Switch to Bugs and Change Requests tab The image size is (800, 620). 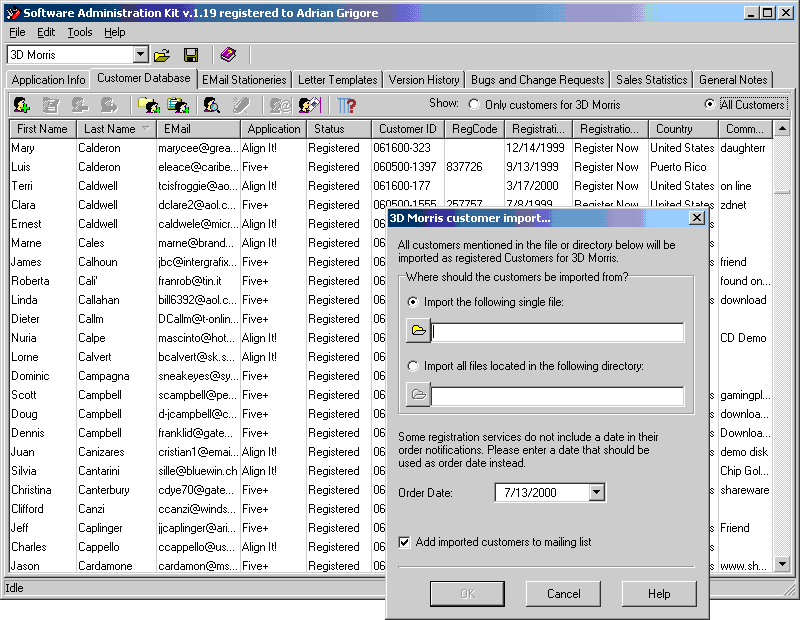click(x=537, y=80)
